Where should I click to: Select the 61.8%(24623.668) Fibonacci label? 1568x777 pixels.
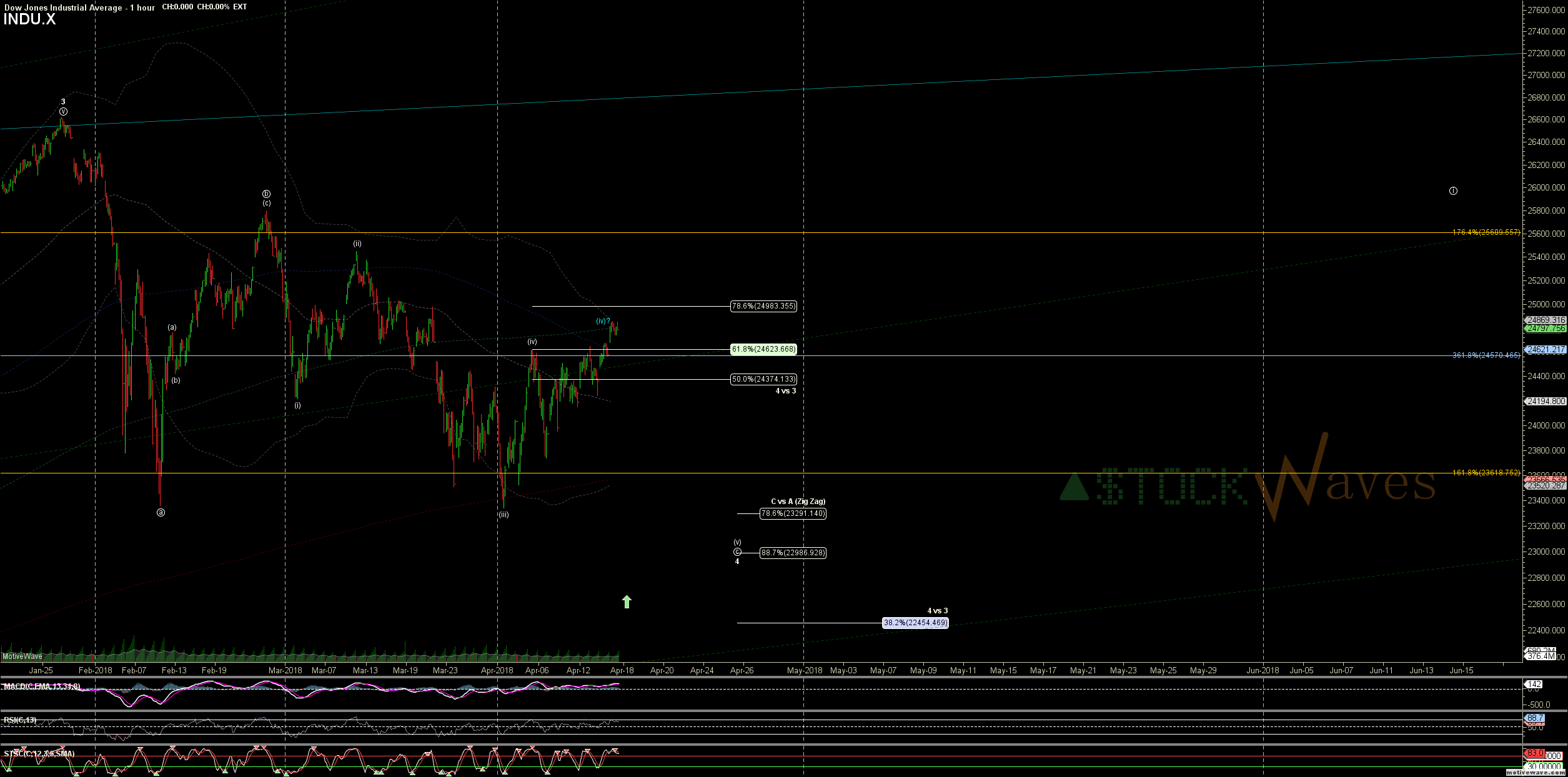763,349
